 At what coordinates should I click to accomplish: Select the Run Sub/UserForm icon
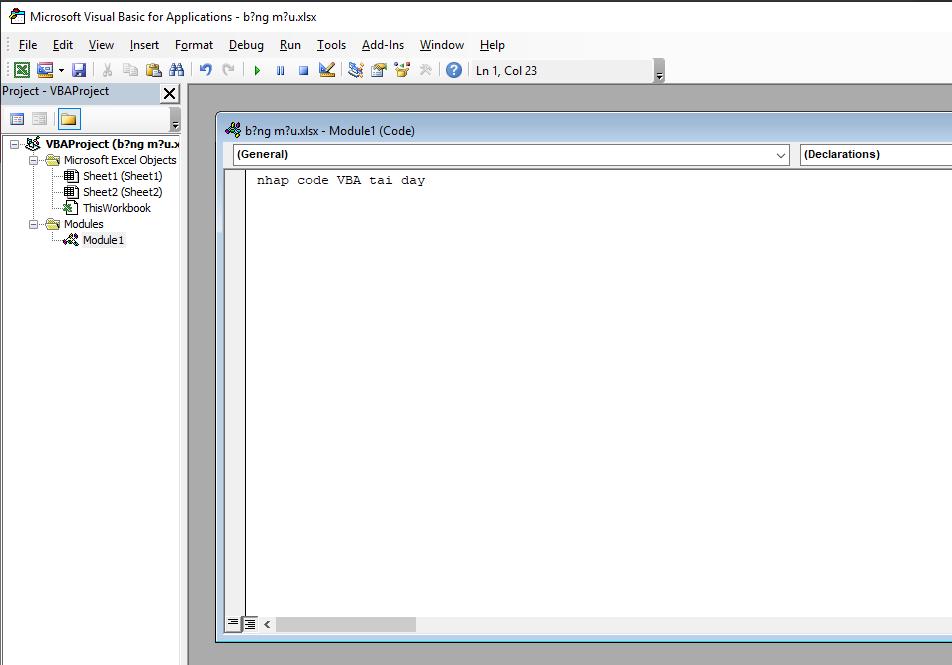(x=257, y=69)
